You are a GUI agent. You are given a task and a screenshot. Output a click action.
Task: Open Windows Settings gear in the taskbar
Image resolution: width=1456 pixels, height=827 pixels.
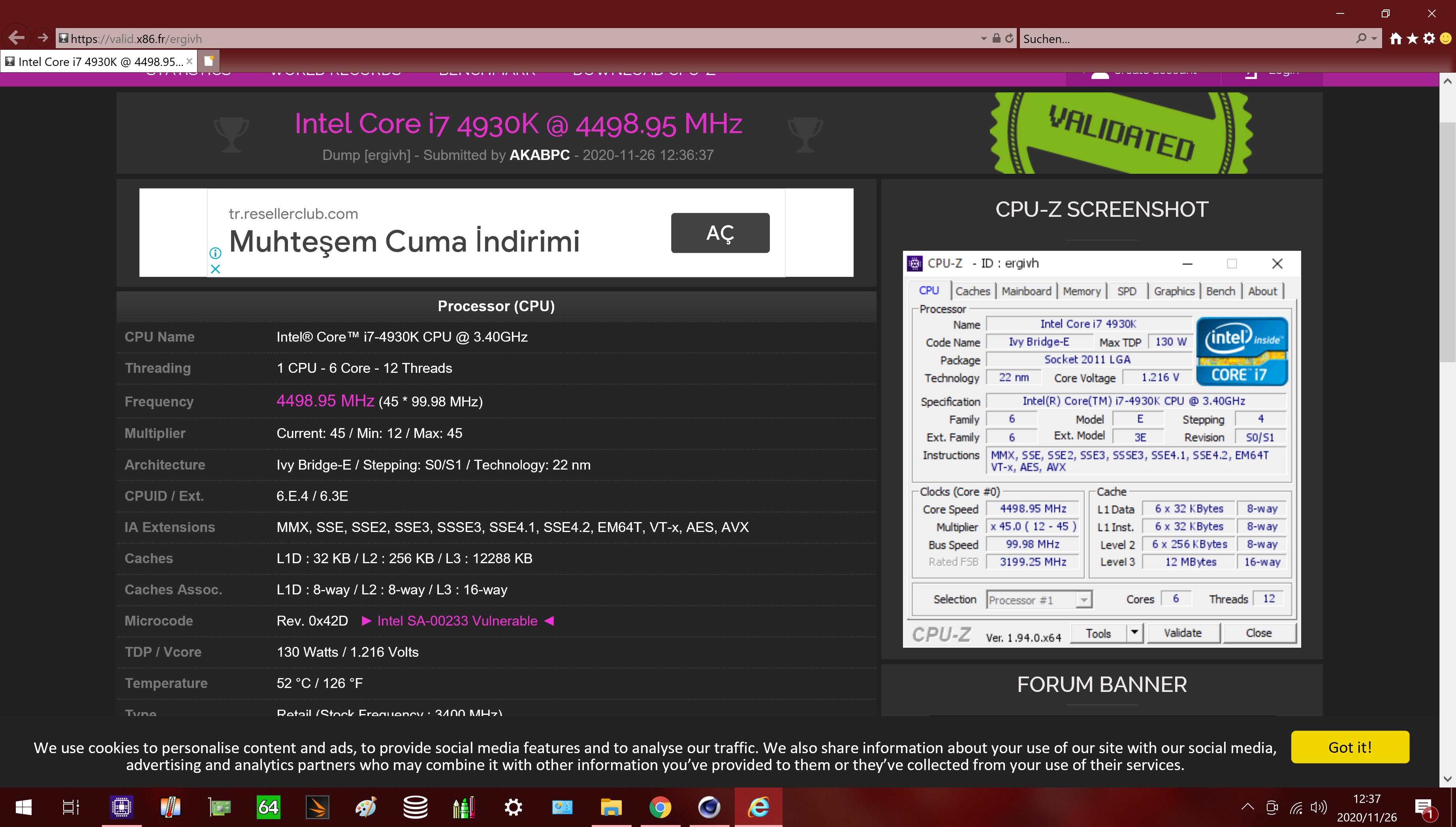click(x=513, y=807)
